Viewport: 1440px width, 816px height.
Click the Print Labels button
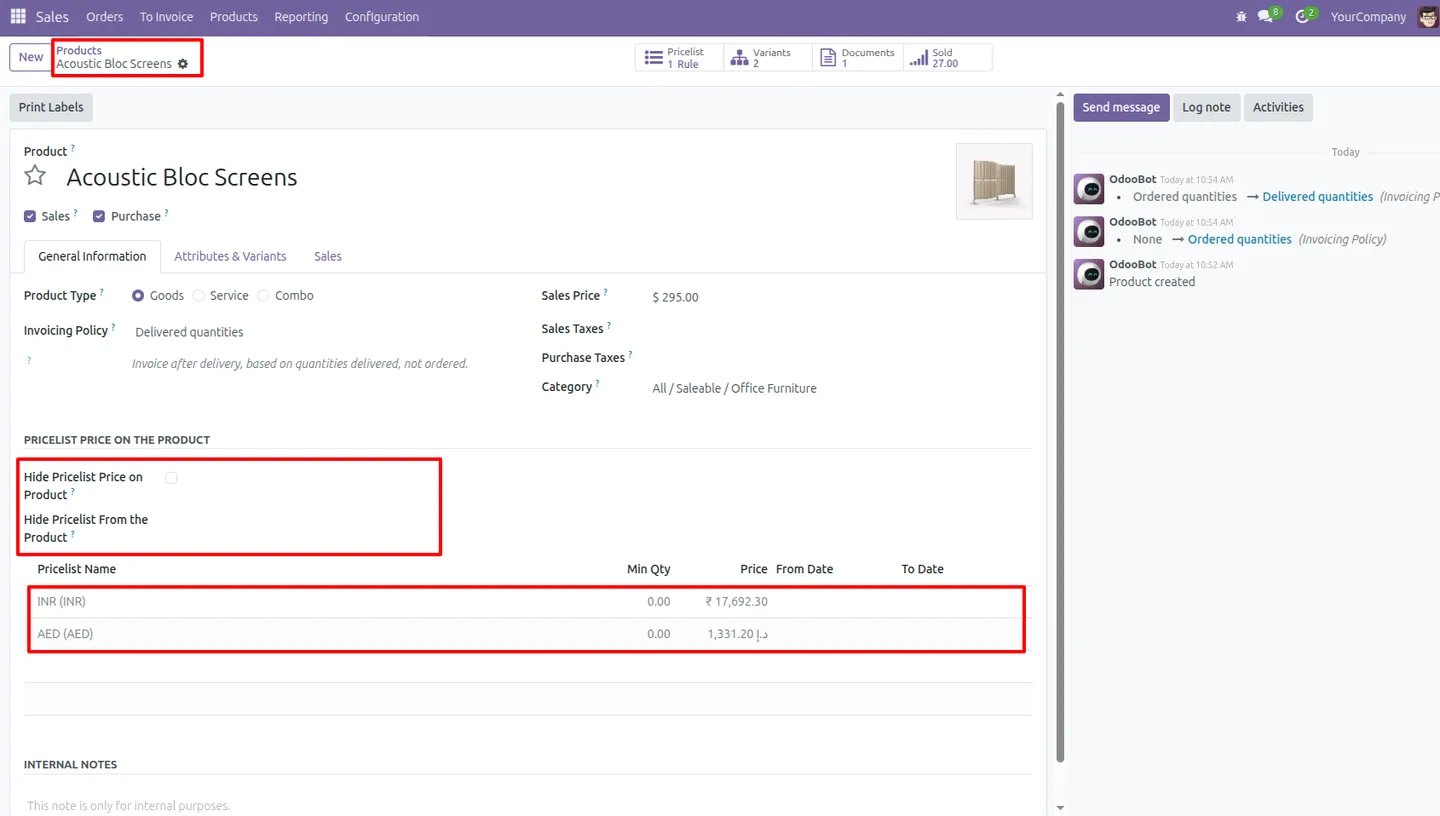pos(51,107)
